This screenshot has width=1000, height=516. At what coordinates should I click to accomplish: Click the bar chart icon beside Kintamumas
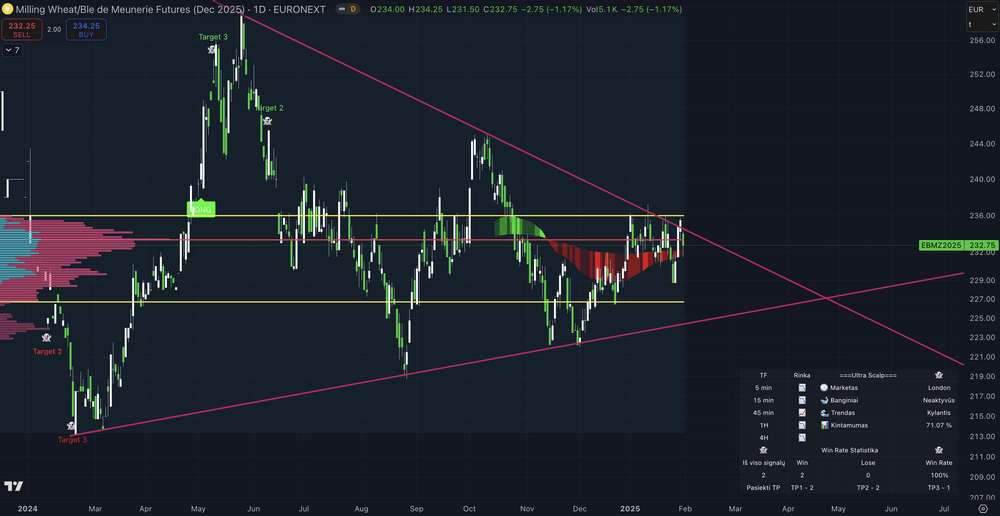click(x=824, y=425)
